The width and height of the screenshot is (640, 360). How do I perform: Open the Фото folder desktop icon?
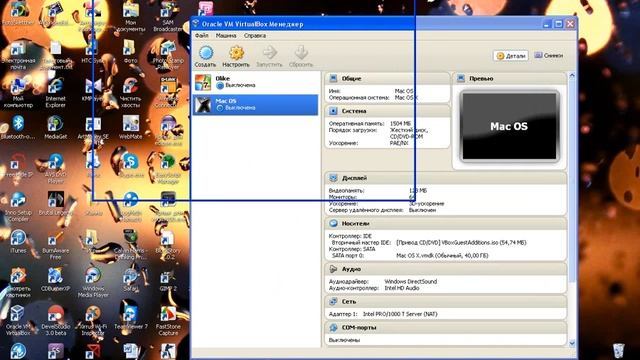click(x=130, y=52)
